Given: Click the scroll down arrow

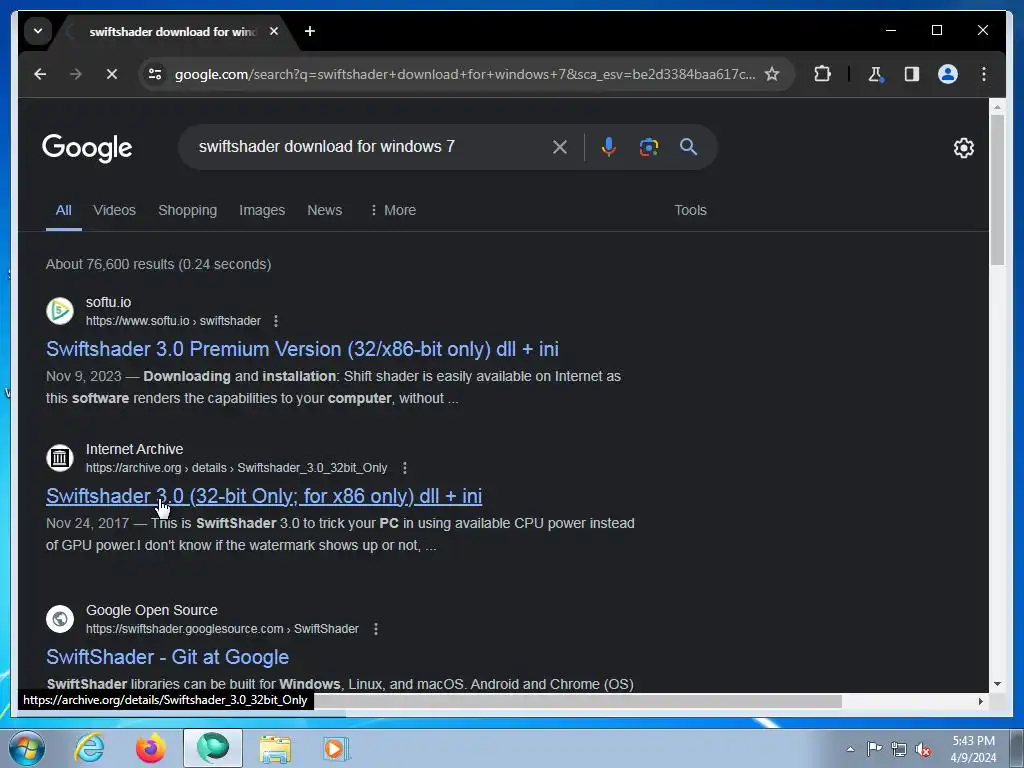Looking at the screenshot, I should (x=997, y=684).
